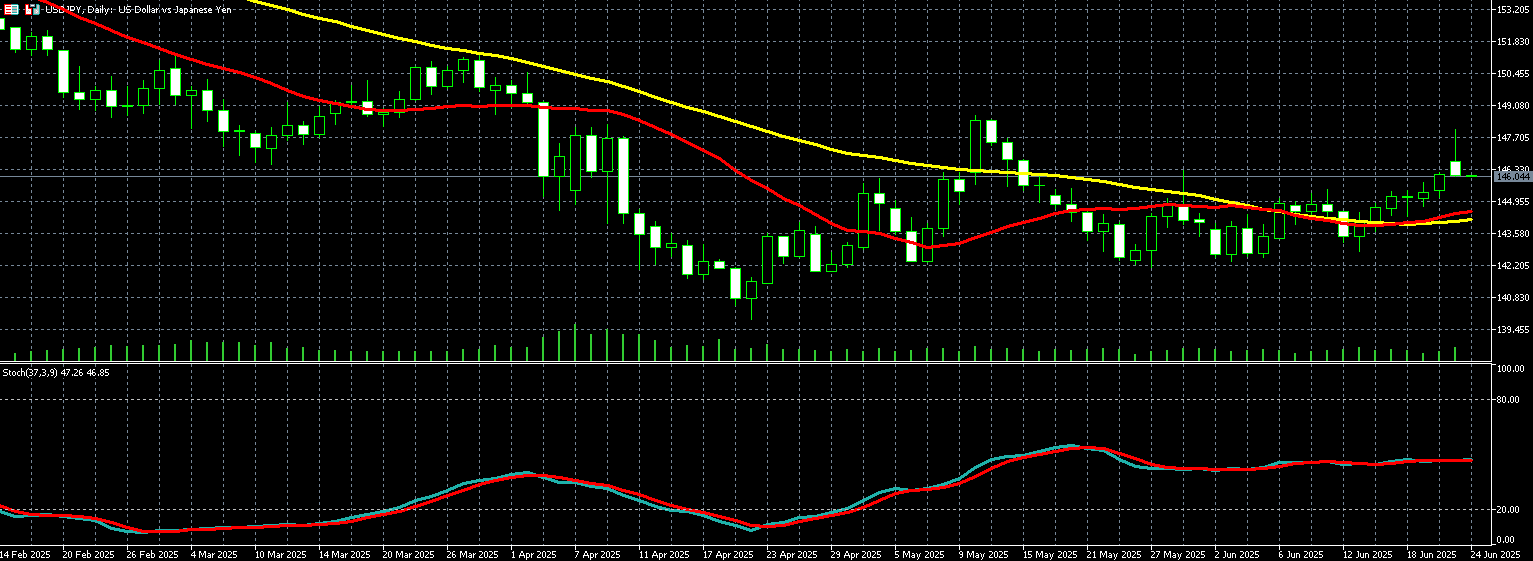This screenshot has height=561, width=1533.
Task: Click the 139.455 price scale label
Action: pos(1512,329)
